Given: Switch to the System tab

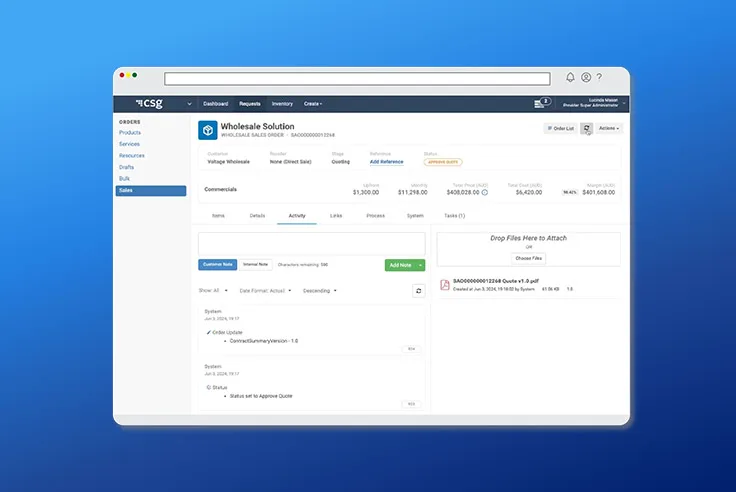Looking at the screenshot, I should coord(415,215).
